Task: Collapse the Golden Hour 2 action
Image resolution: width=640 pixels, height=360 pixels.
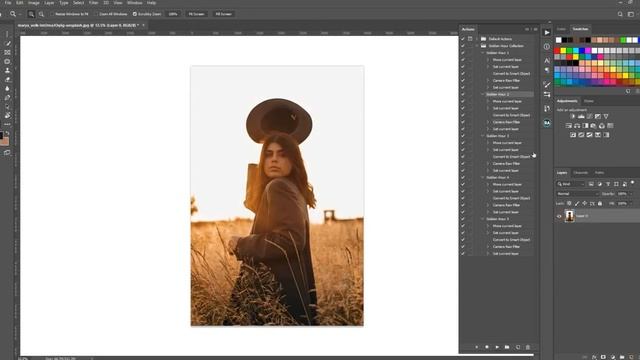Action: 483,94
